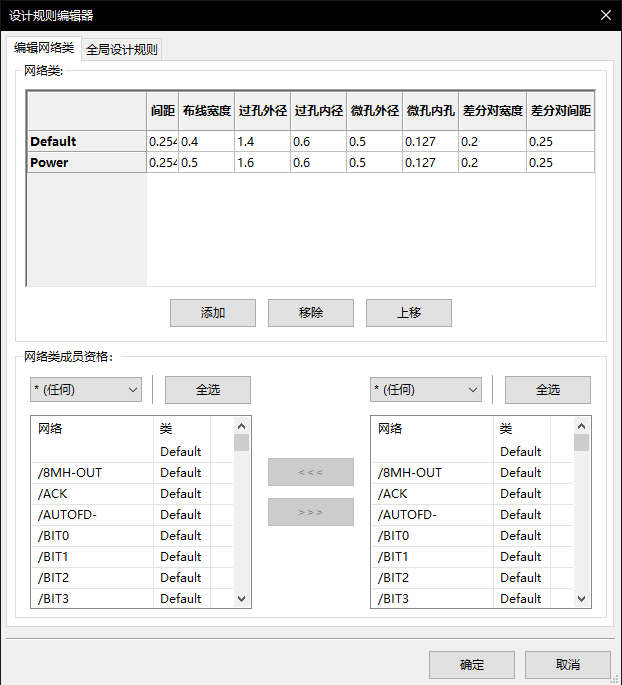Click Default row 差分对间距 cell 0.25
622x685 pixels.
[x=560, y=142]
